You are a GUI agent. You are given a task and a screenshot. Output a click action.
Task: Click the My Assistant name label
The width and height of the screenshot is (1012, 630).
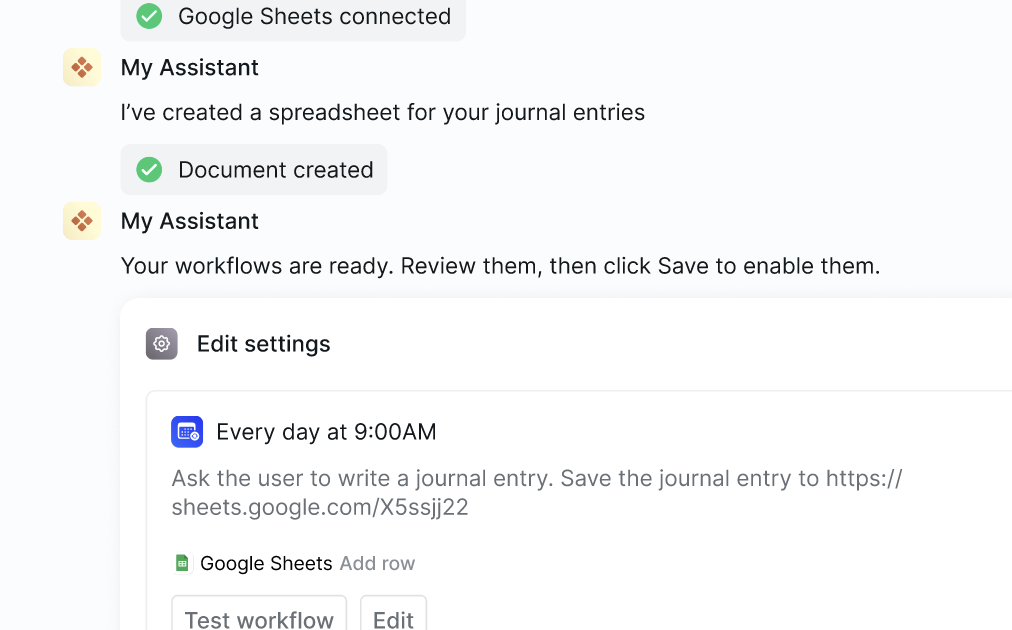tap(189, 67)
